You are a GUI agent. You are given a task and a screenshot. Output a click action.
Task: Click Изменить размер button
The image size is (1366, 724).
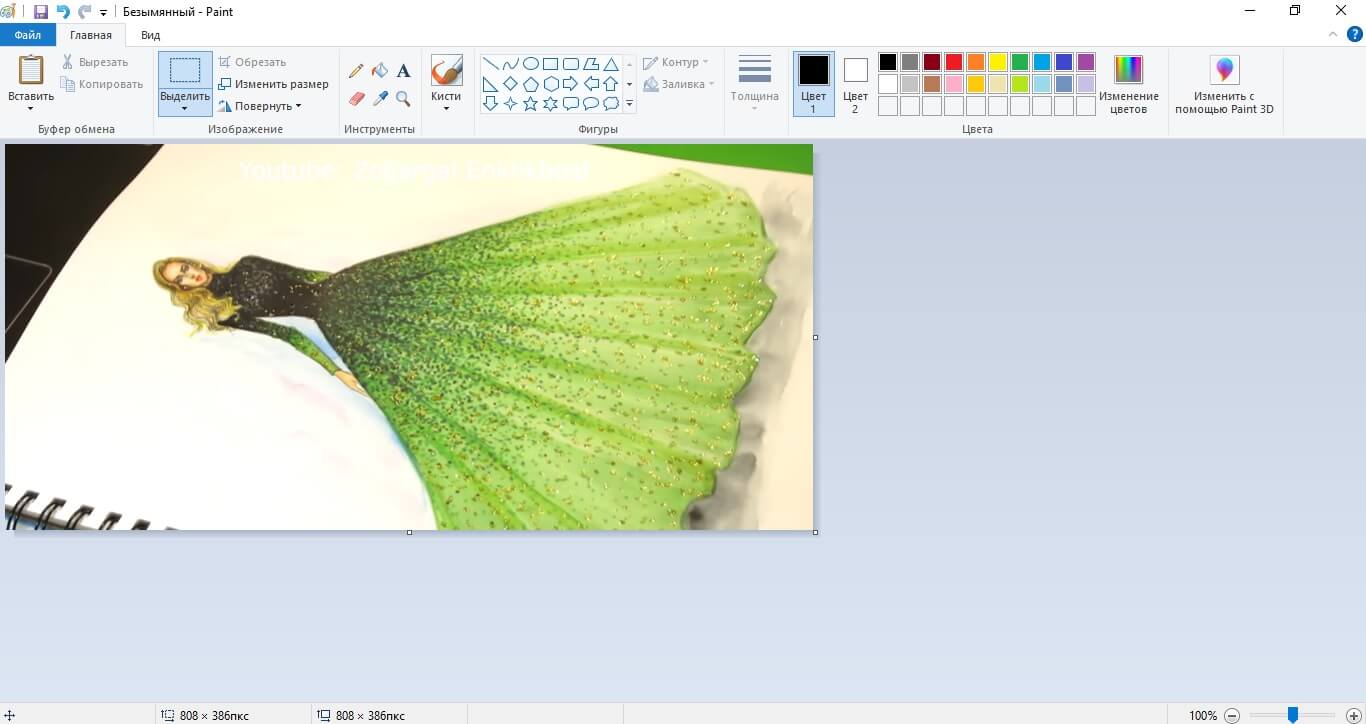click(x=274, y=84)
